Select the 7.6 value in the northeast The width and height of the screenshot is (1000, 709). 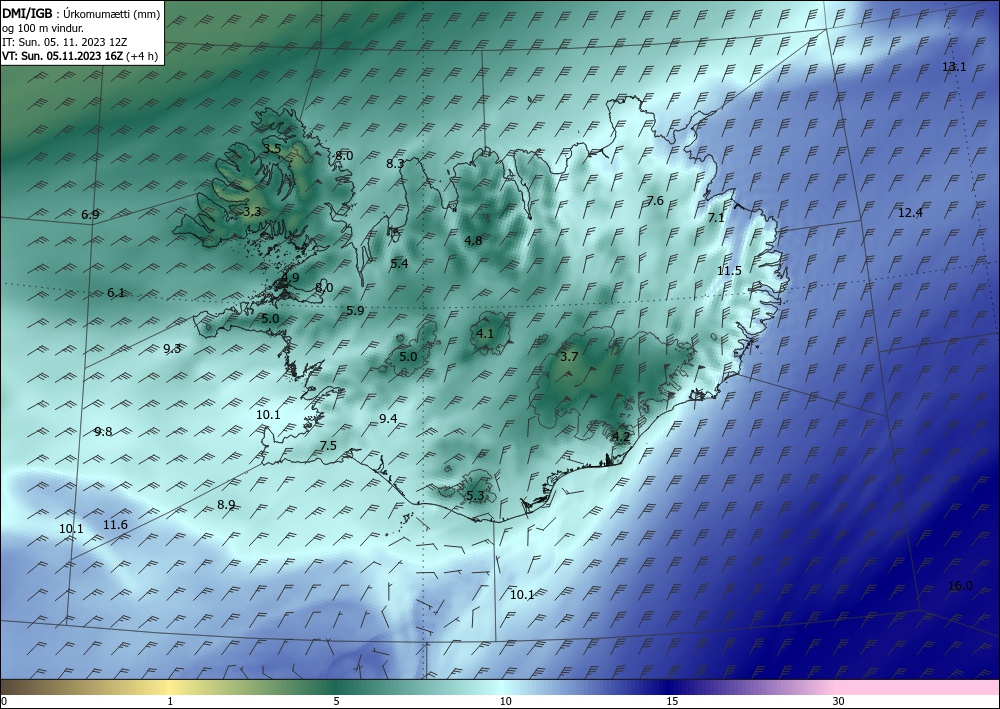click(655, 201)
